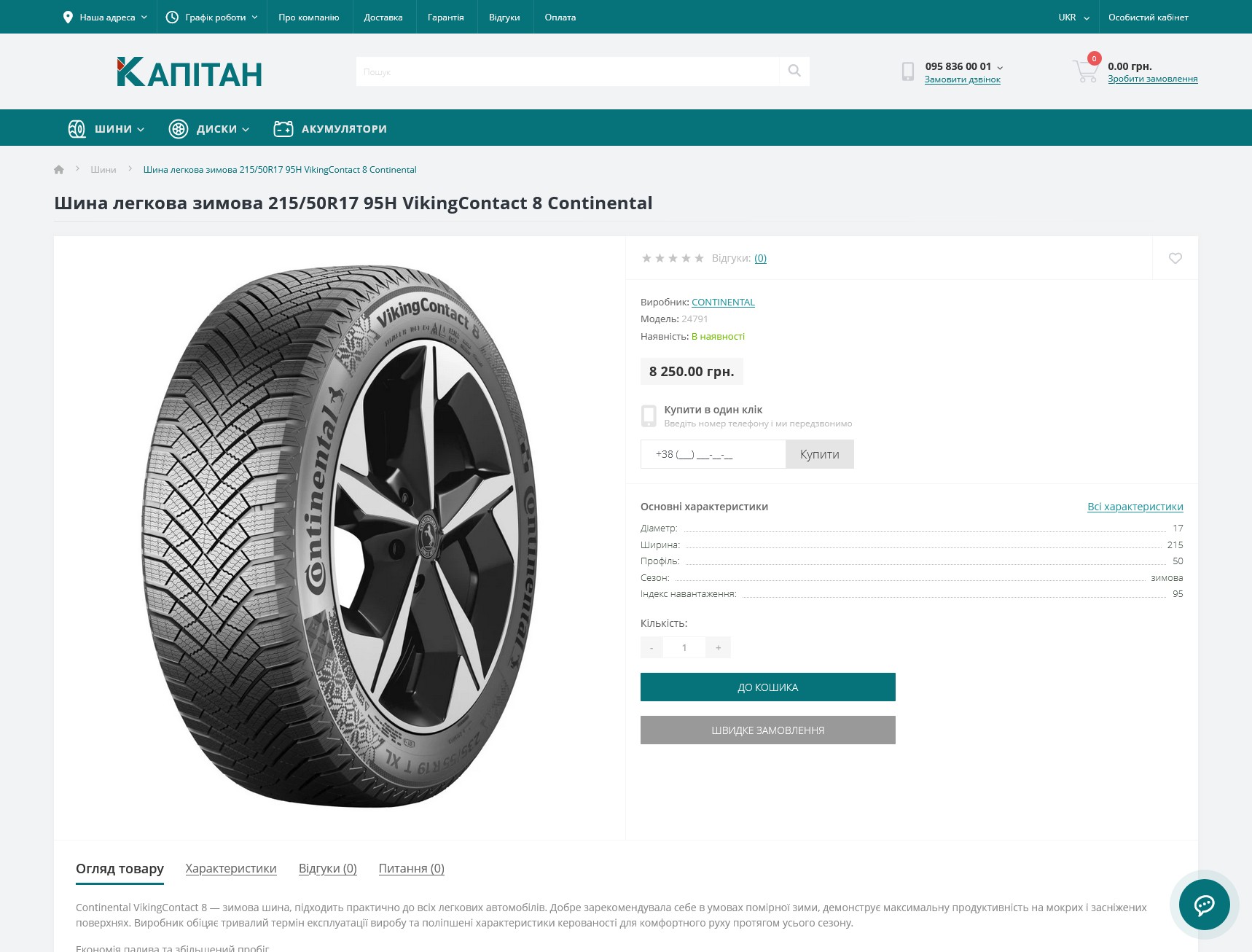Image resolution: width=1252 pixels, height=952 pixels.
Task: Add to cart with ДО КОШИКА
Action: pyautogui.click(x=768, y=687)
